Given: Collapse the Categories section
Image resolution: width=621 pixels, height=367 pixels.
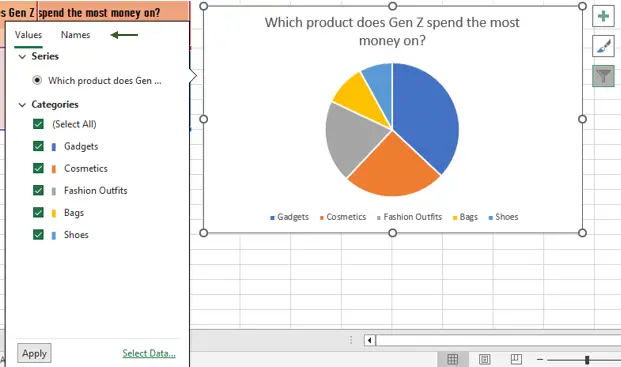Looking at the screenshot, I should pos(22,105).
